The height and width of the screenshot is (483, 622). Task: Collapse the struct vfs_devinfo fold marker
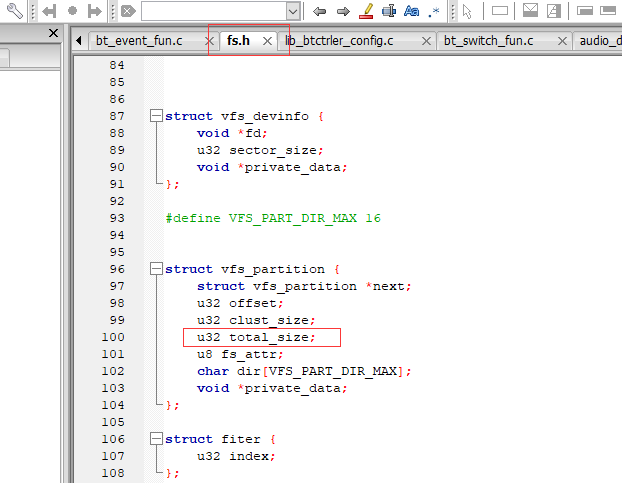point(156,116)
